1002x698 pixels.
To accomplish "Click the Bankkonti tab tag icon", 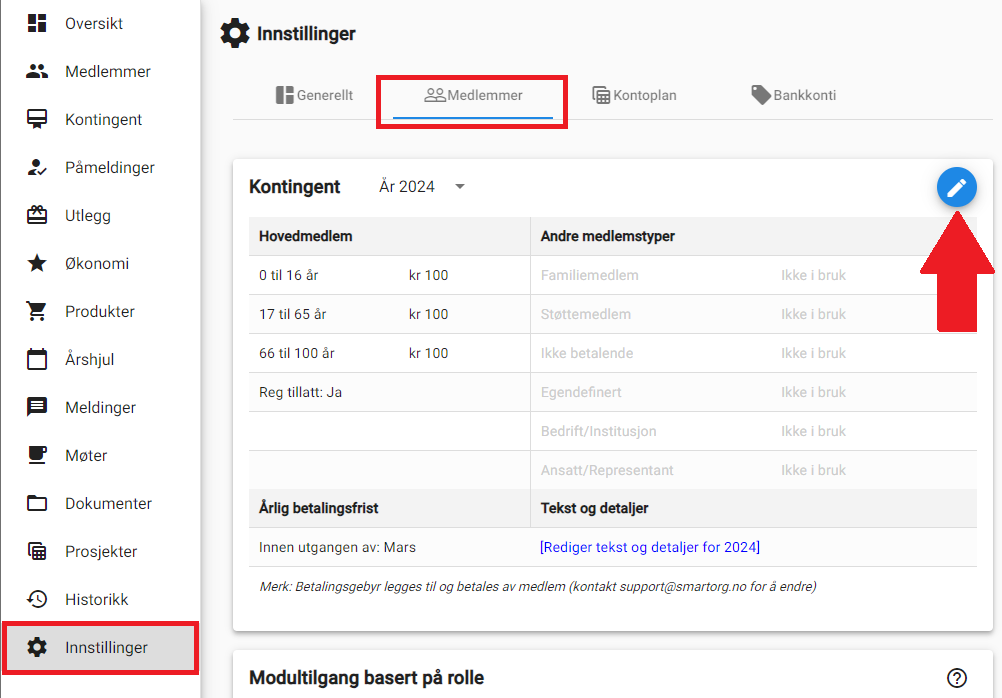I will coord(760,95).
